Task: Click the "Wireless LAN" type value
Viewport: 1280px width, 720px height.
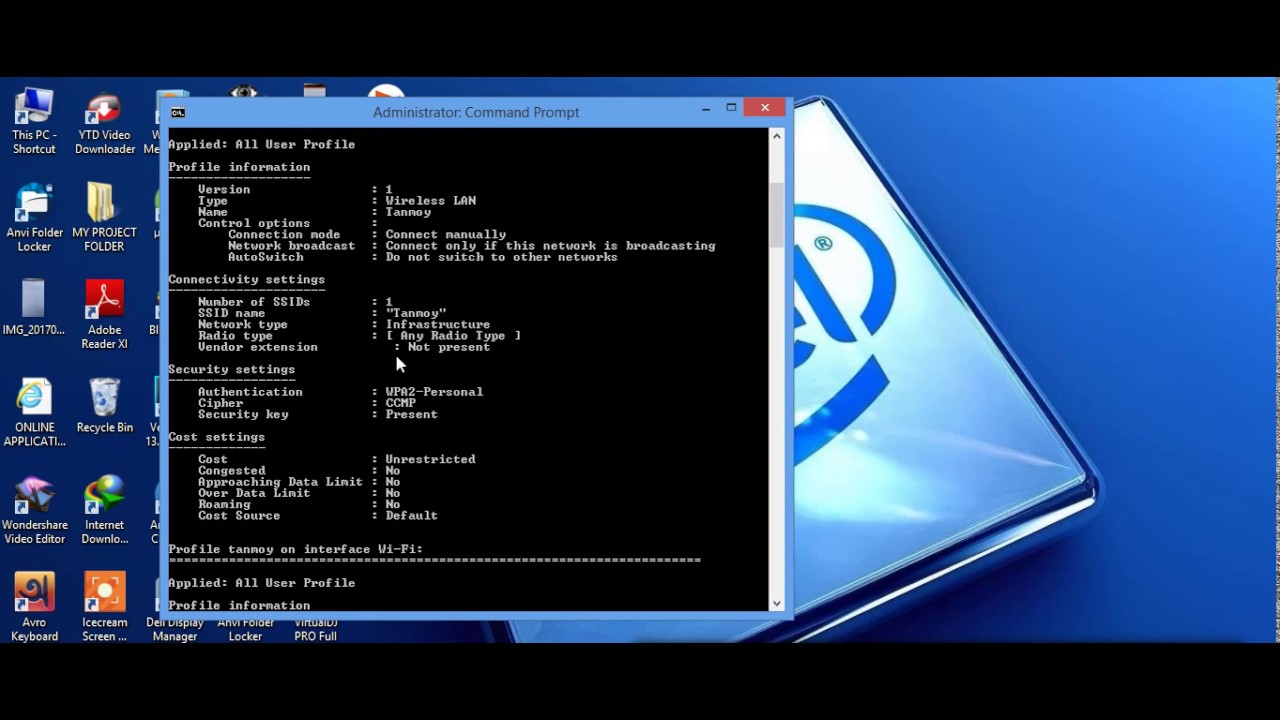Action: click(x=430, y=201)
